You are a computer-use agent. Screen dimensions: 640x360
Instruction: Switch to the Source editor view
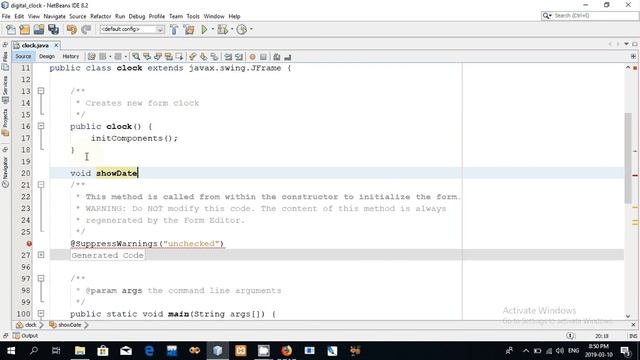point(23,56)
